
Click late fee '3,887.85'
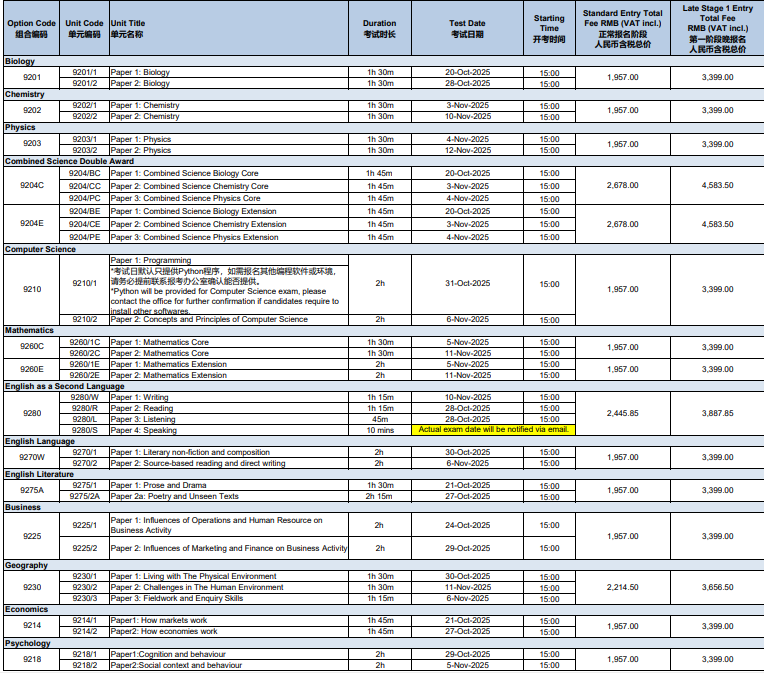click(717, 413)
